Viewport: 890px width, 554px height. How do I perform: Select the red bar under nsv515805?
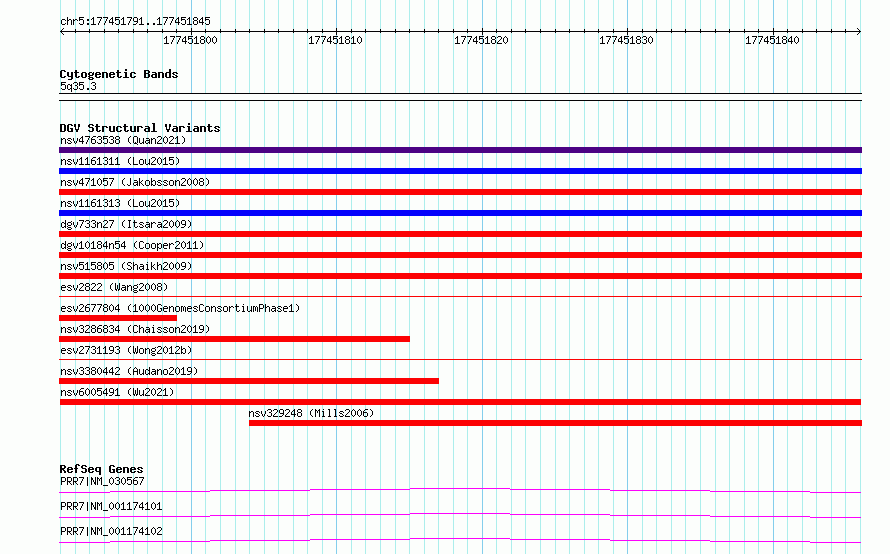point(460,276)
